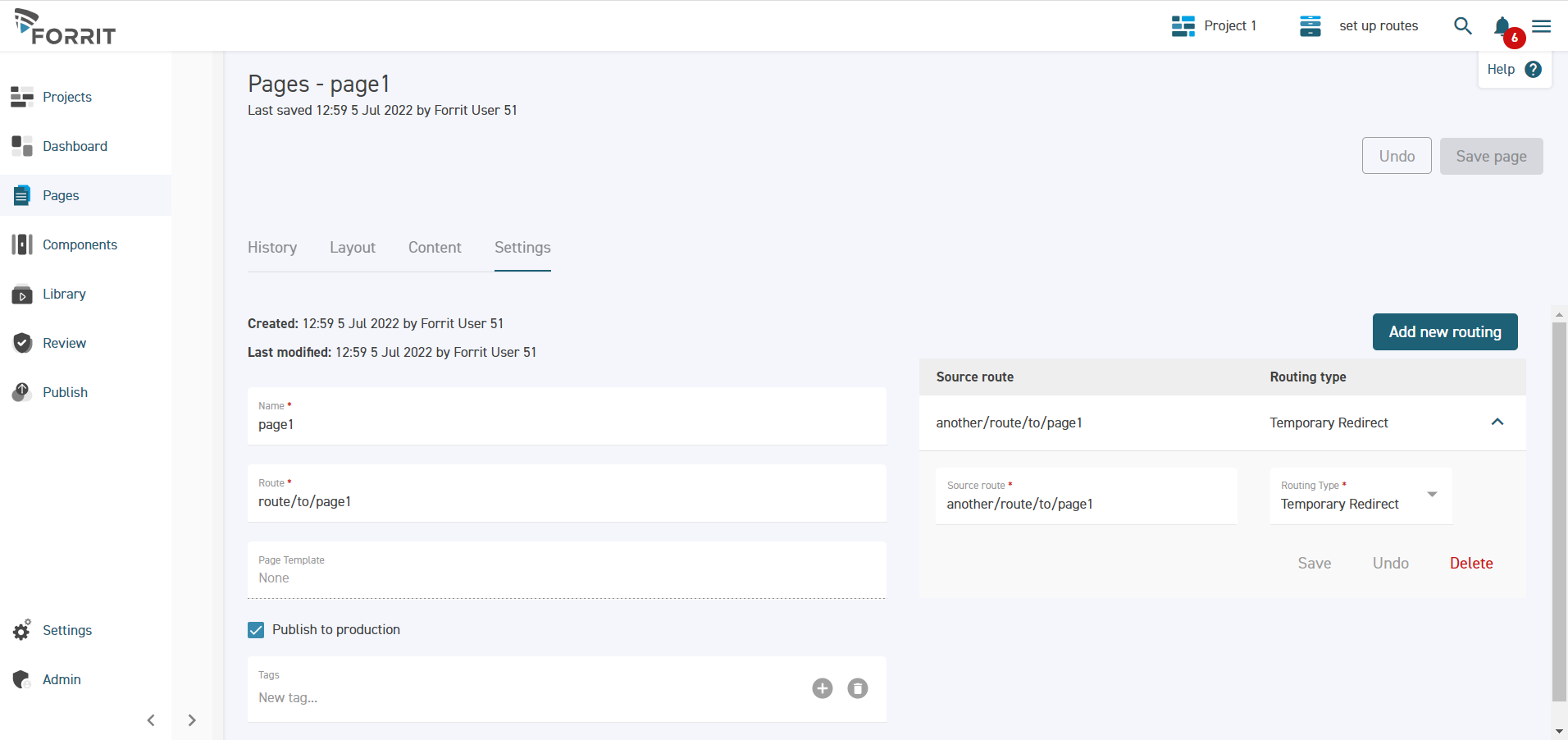This screenshot has height=740, width=1568.
Task: Click the Routing type column header
Action: [x=1308, y=377]
